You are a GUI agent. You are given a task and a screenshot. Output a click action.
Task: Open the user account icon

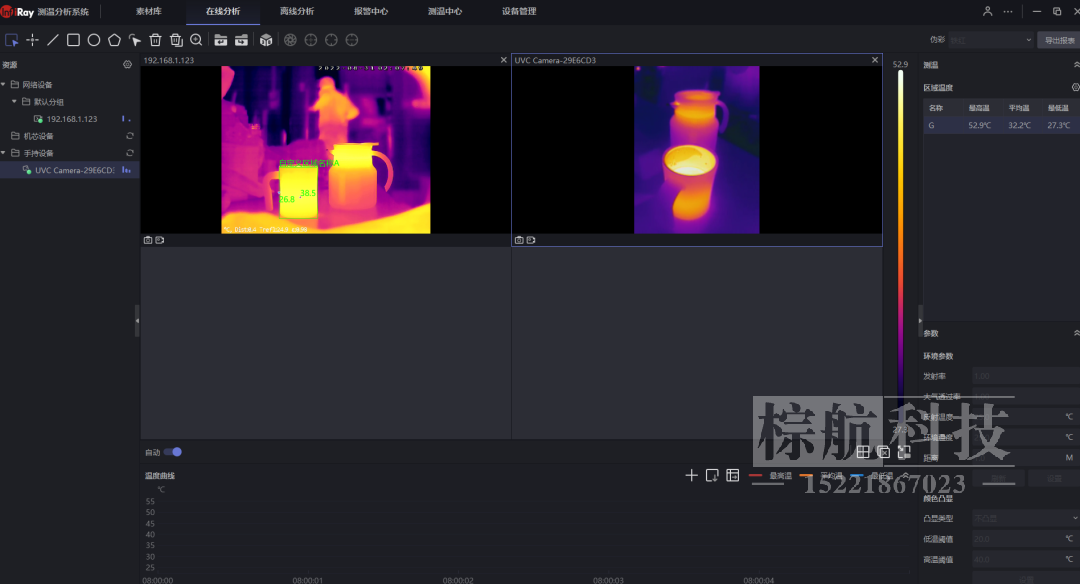pyautogui.click(x=987, y=11)
